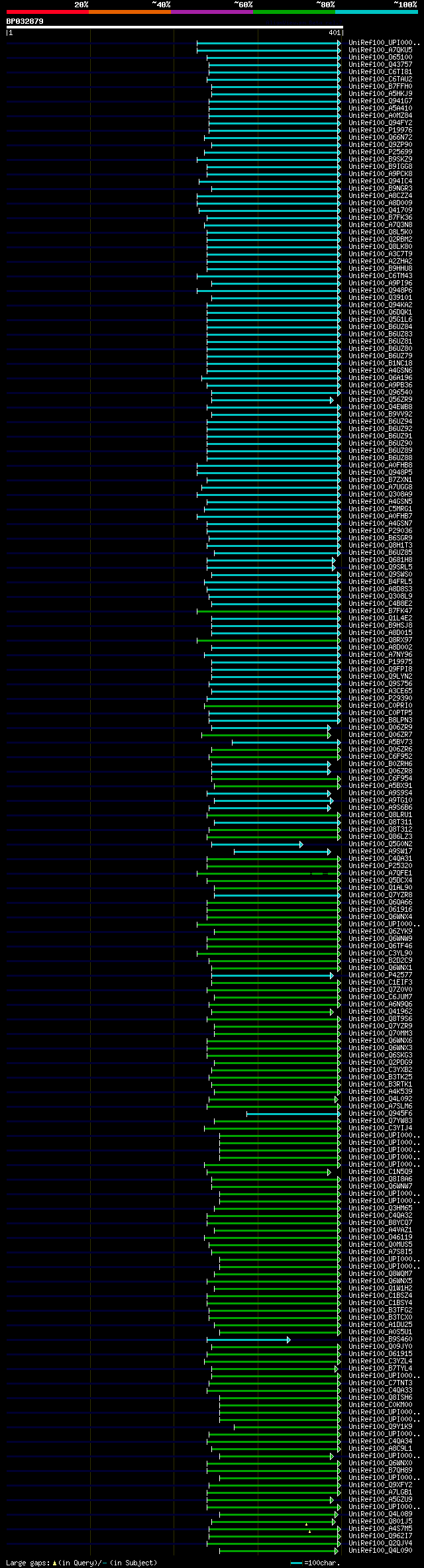
Task: Select hit label UniRef100_Q94FY2
Action: (x=380, y=123)
